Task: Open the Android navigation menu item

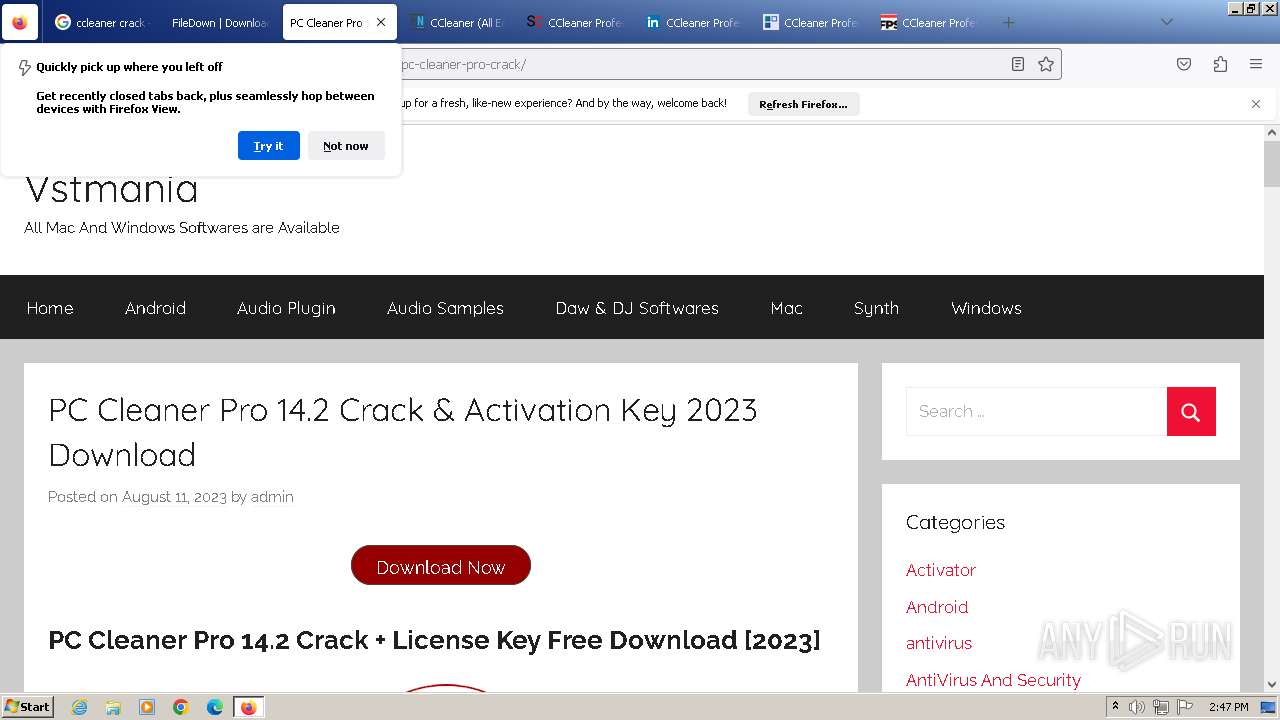Action: [155, 308]
